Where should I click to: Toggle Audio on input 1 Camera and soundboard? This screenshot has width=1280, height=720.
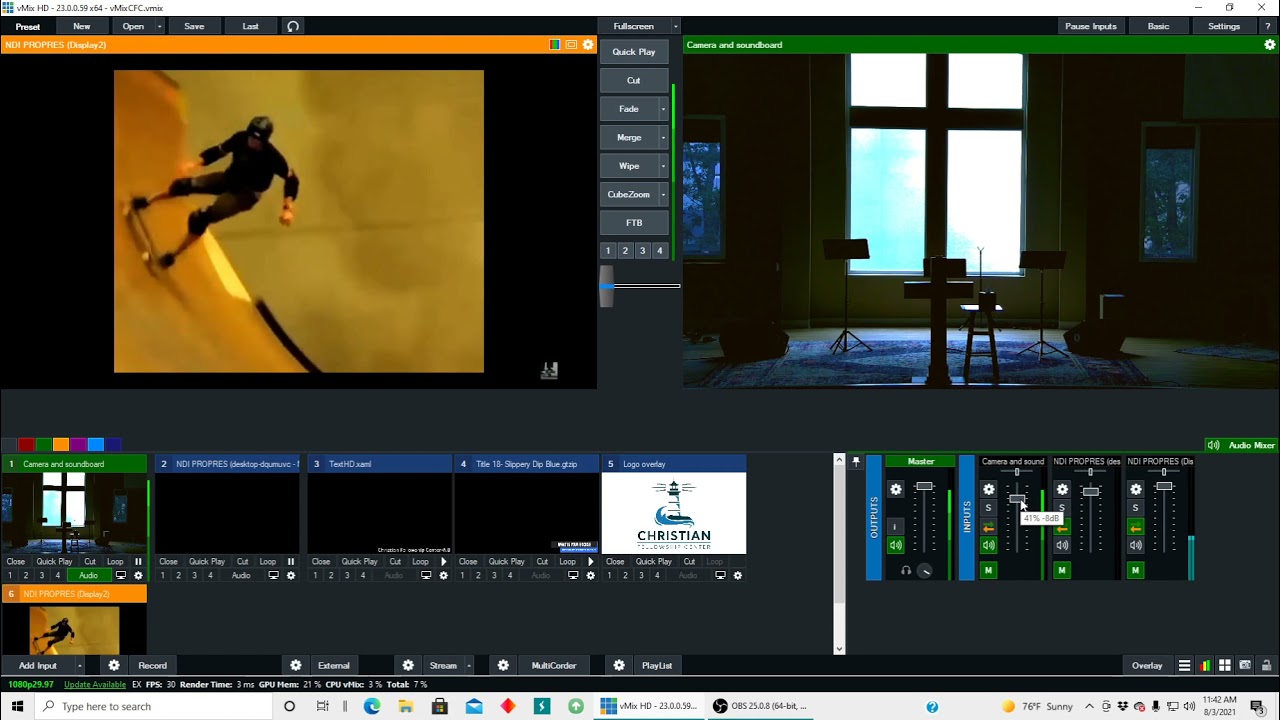point(89,576)
